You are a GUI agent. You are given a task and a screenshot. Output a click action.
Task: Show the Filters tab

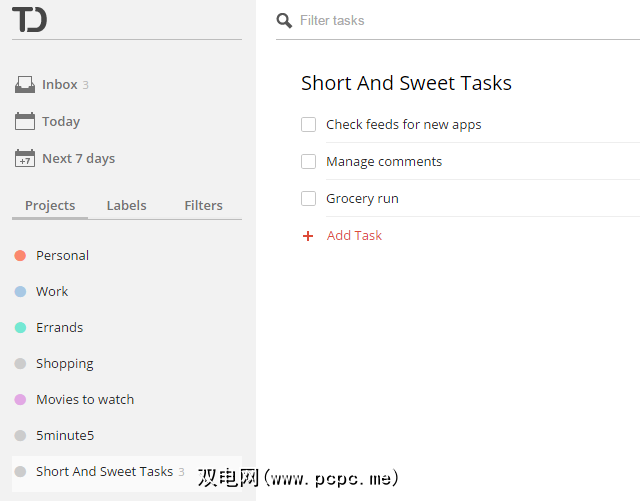[x=203, y=206]
